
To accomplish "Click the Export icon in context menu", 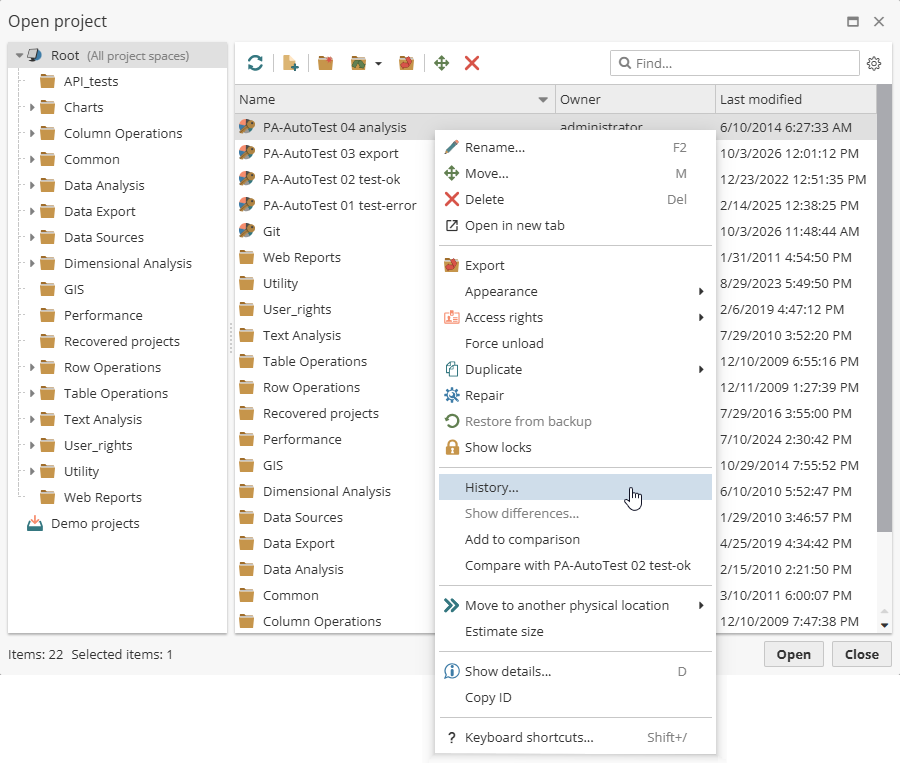I will (x=452, y=265).
